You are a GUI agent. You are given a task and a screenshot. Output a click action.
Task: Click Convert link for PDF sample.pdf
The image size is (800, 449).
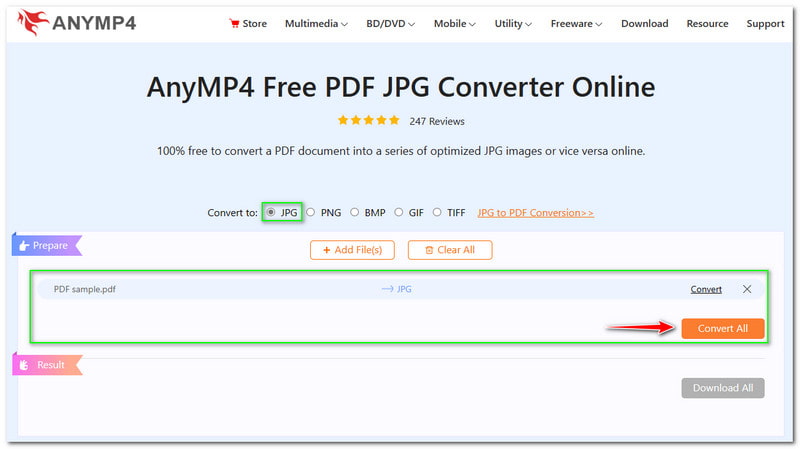(706, 289)
